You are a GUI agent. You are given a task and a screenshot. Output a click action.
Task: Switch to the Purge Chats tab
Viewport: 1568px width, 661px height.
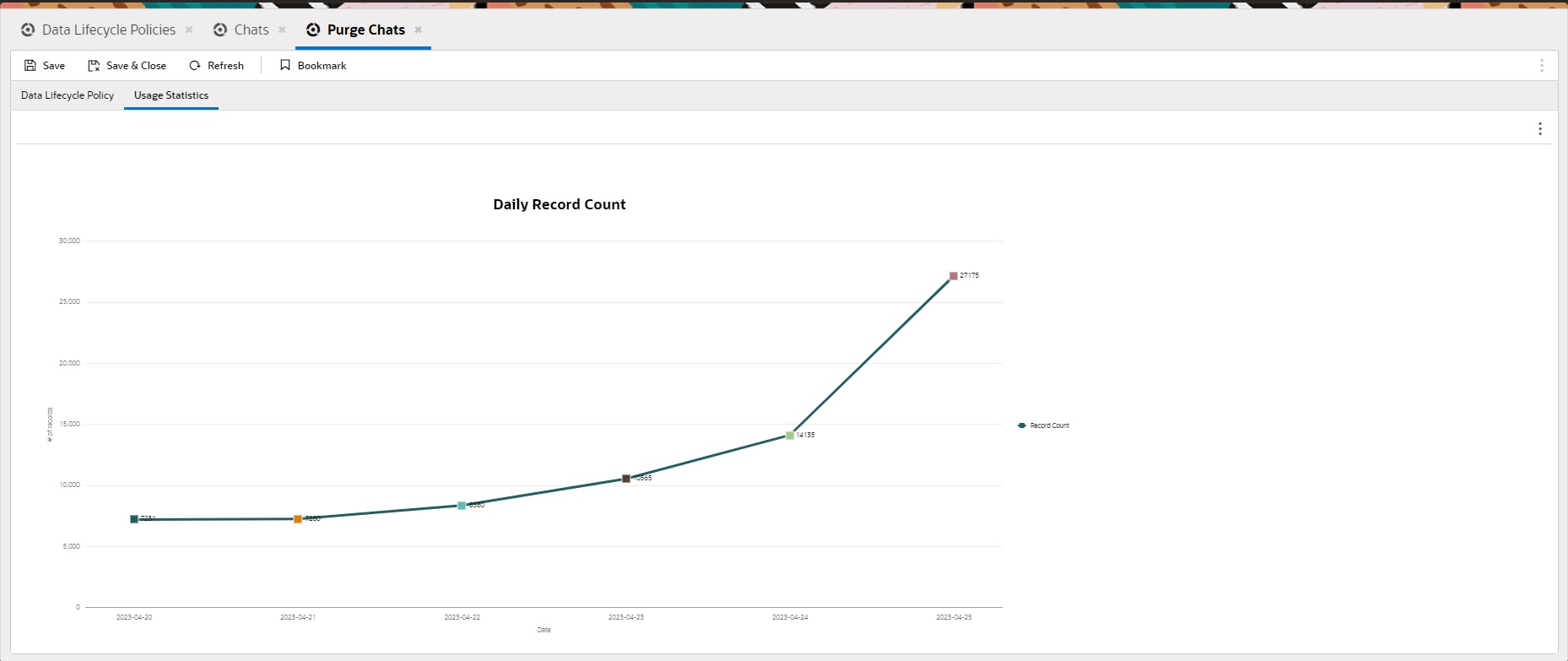[365, 30]
